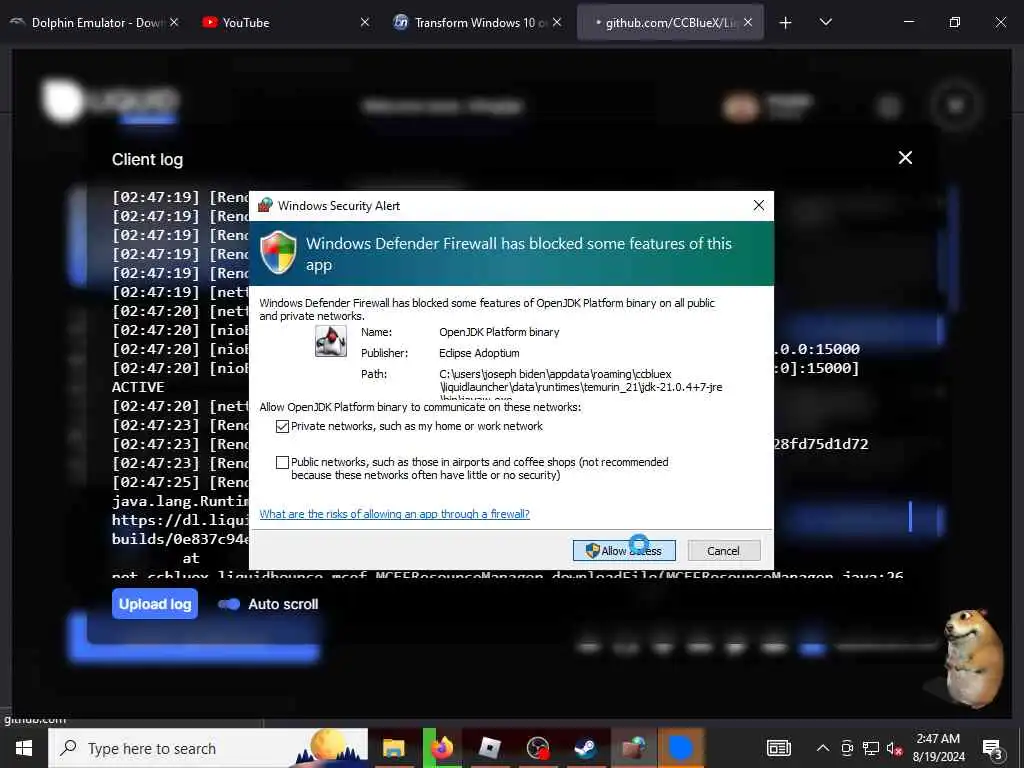Click the muted volume tray icon
Image resolution: width=1024 pixels, height=768 pixels.
pos(894,748)
